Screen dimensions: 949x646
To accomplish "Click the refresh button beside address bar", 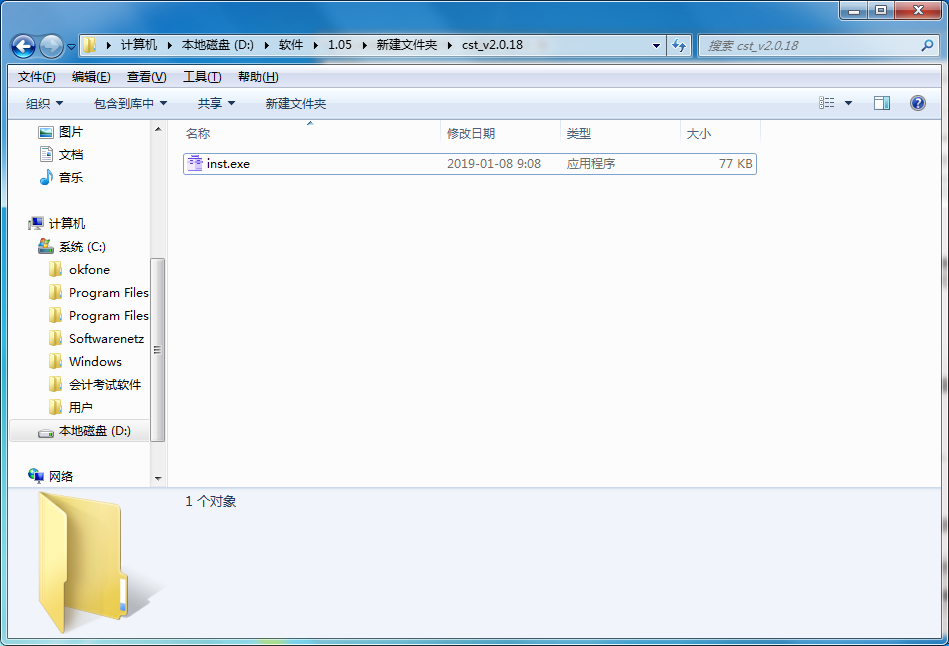I will pyautogui.click(x=679, y=45).
